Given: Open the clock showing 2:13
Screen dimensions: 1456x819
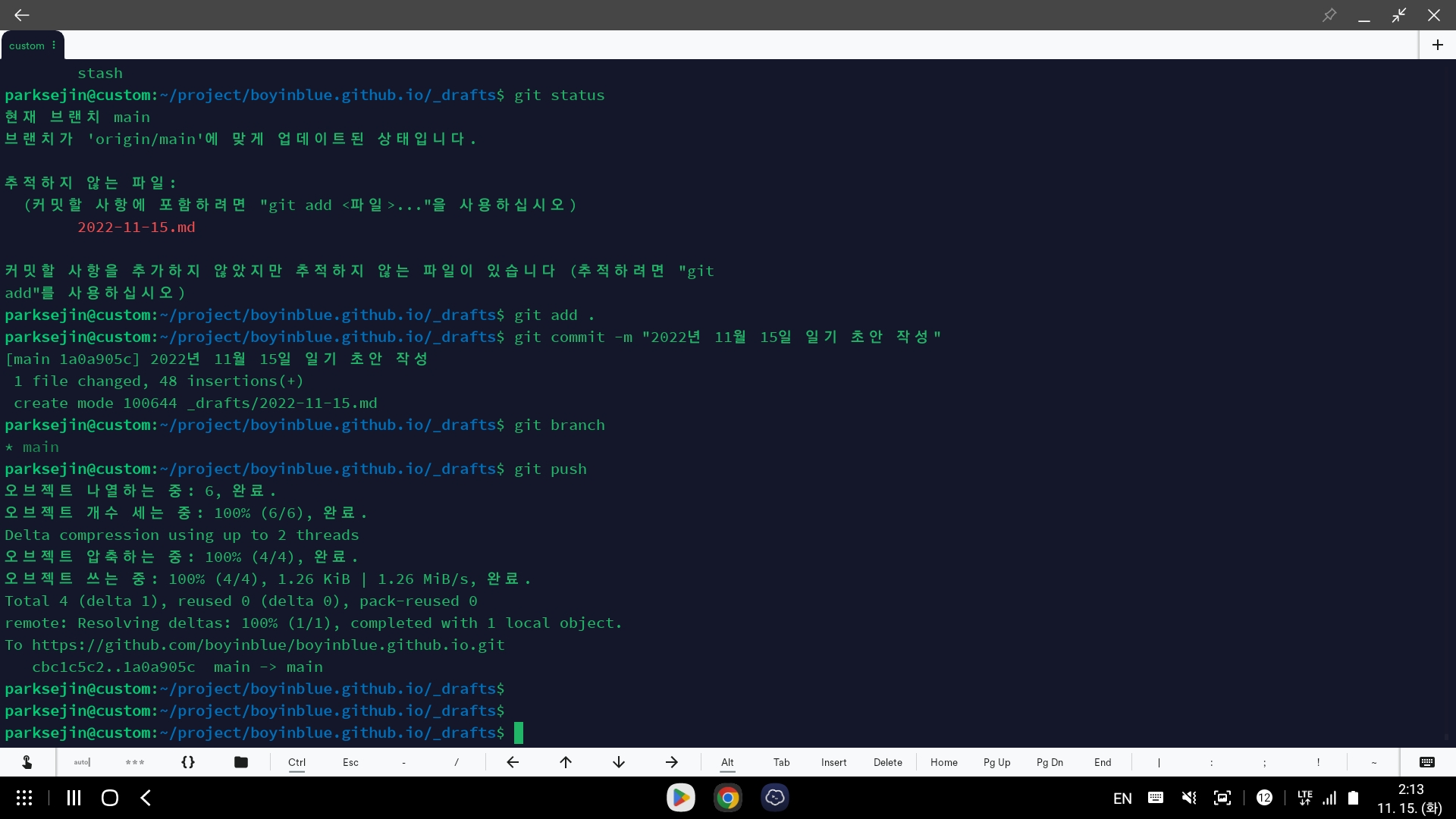Looking at the screenshot, I should coord(1410,789).
